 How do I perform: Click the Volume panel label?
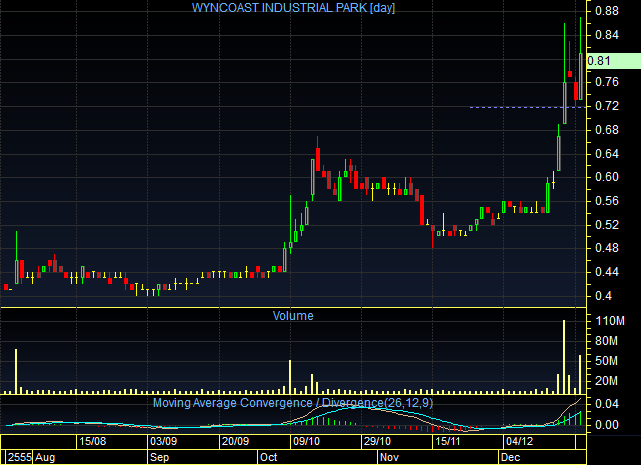tap(293, 316)
